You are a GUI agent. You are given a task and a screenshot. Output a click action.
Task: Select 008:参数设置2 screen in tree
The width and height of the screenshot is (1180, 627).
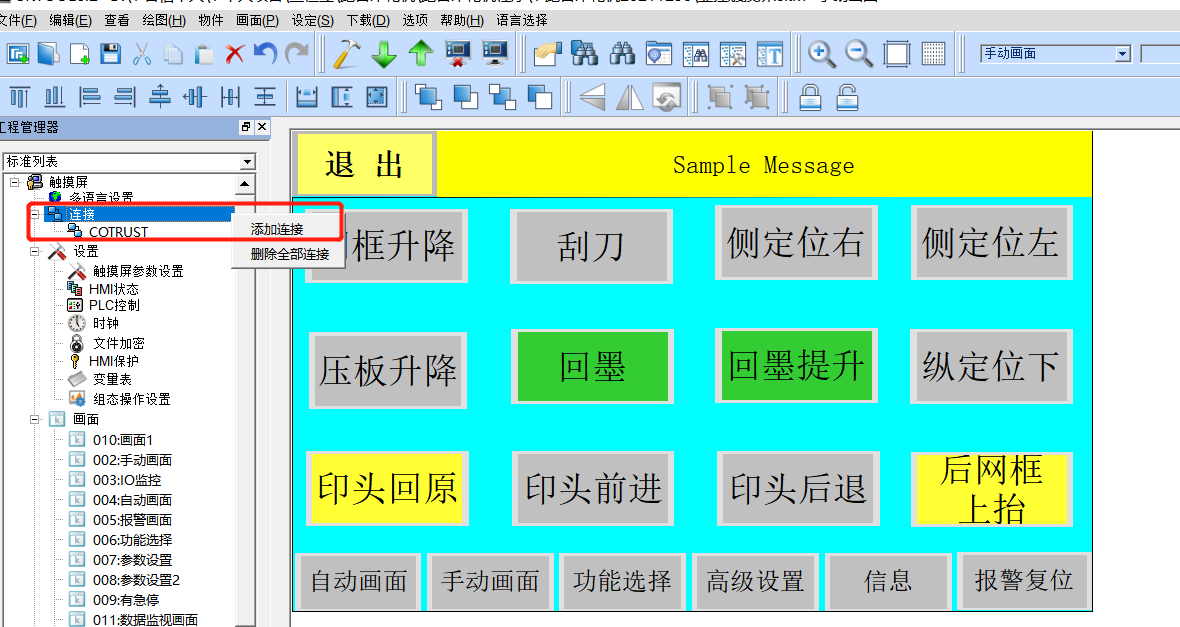[136, 580]
